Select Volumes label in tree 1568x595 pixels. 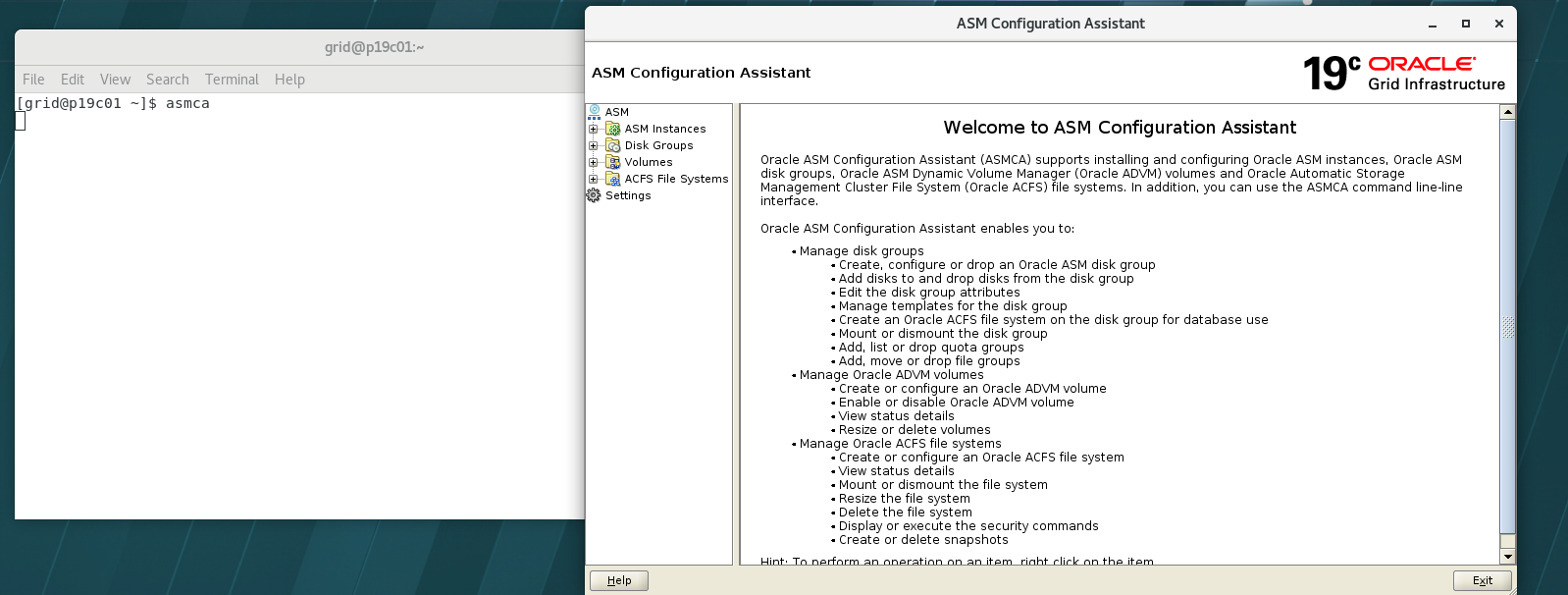[649, 162]
